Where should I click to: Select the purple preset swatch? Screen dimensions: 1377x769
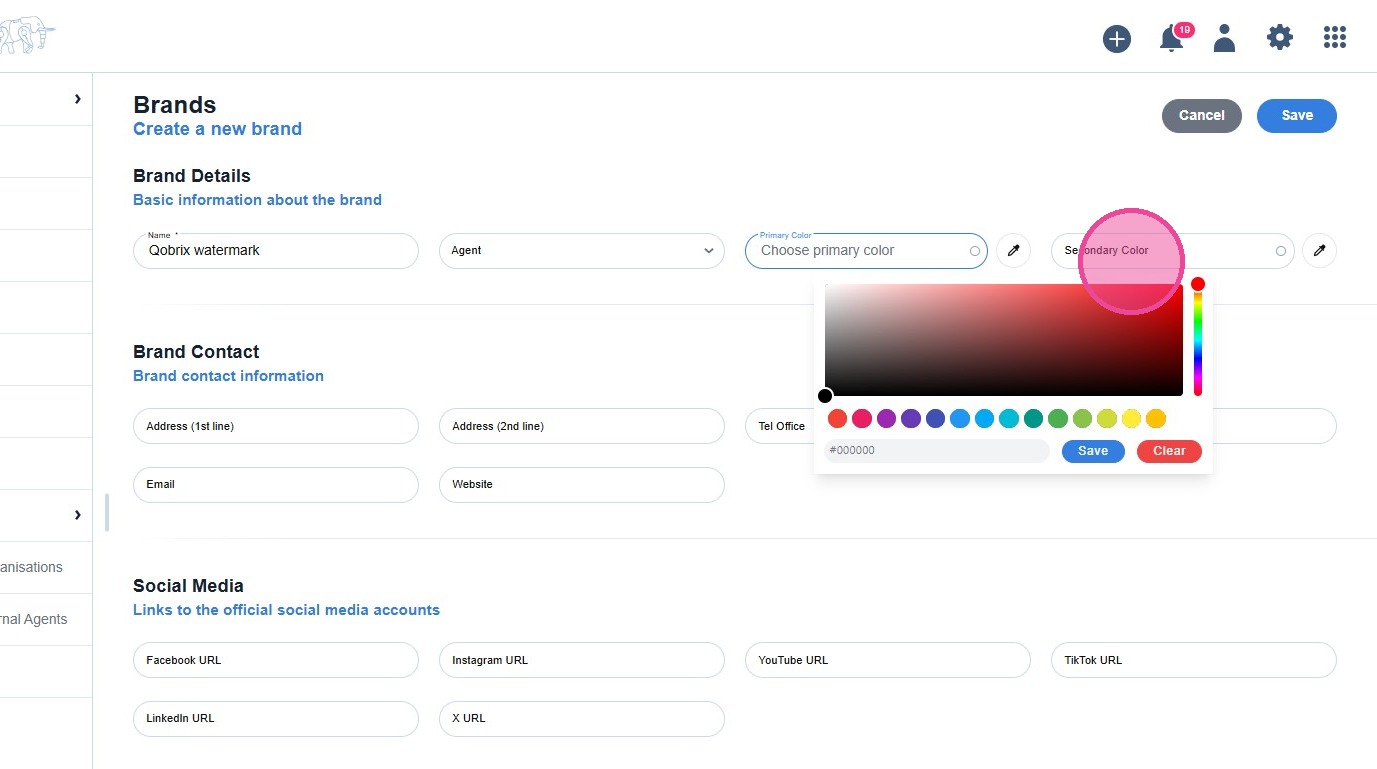coord(886,419)
